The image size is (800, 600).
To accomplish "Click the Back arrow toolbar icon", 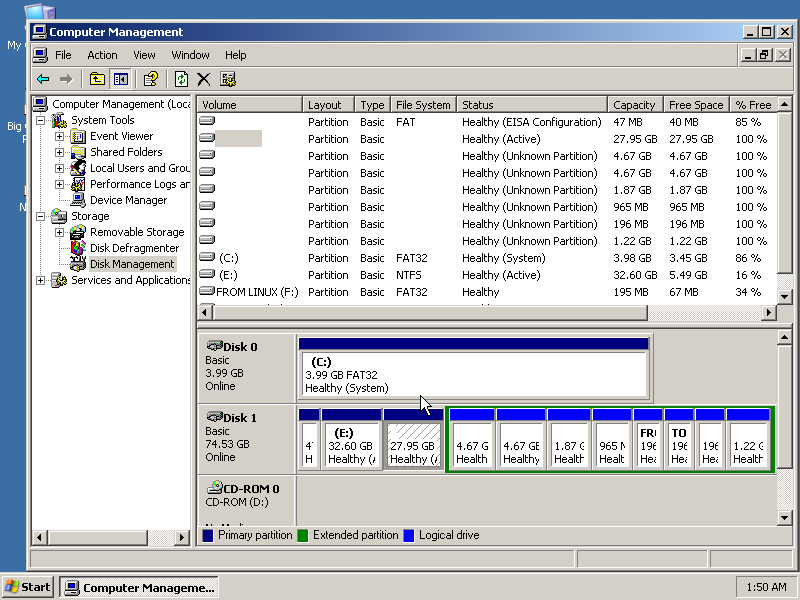I will (43, 79).
